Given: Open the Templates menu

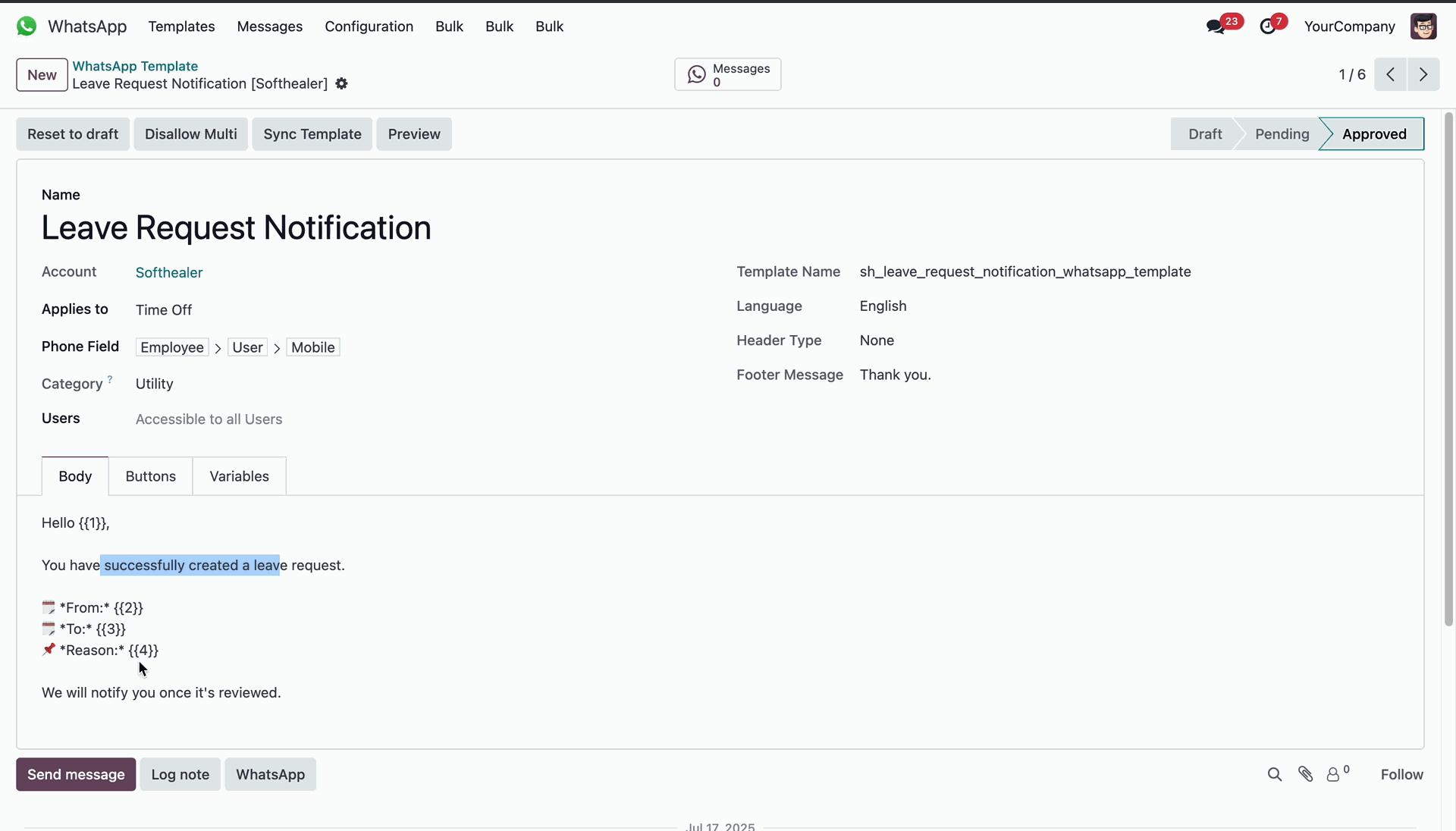Looking at the screenshot, I should click(181, 27).
